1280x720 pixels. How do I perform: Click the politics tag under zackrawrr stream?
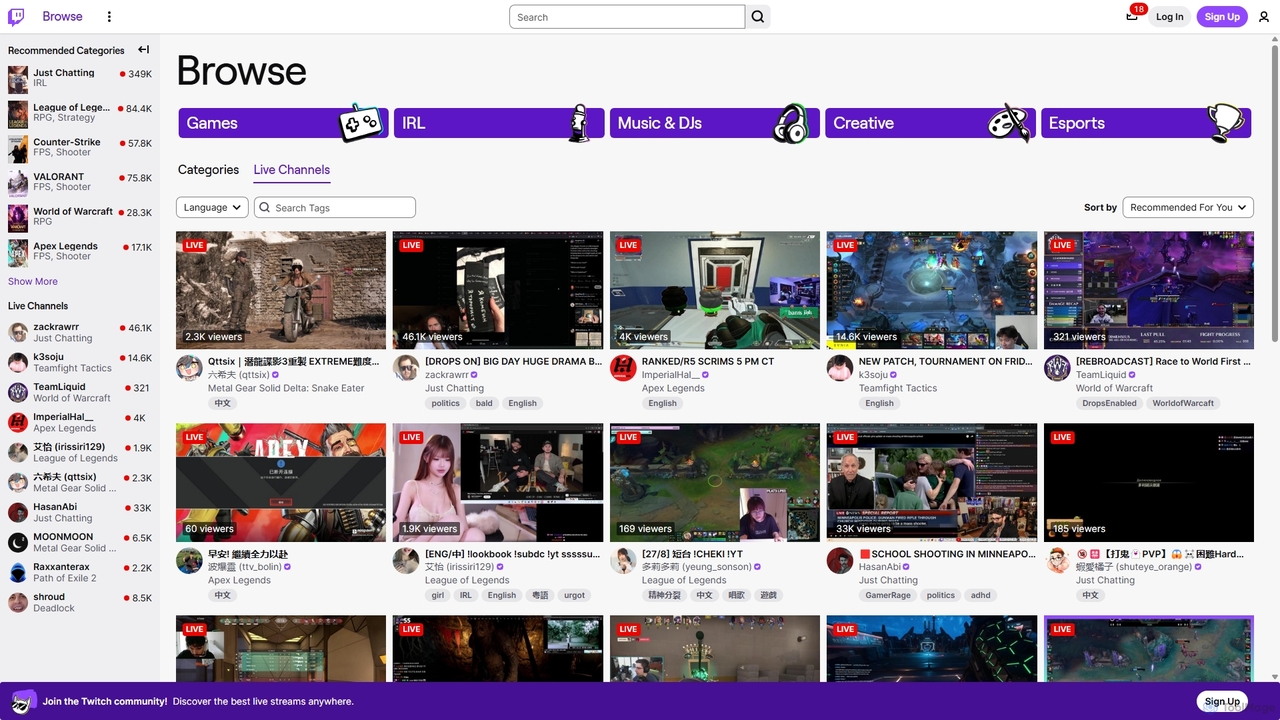(445, 403)
